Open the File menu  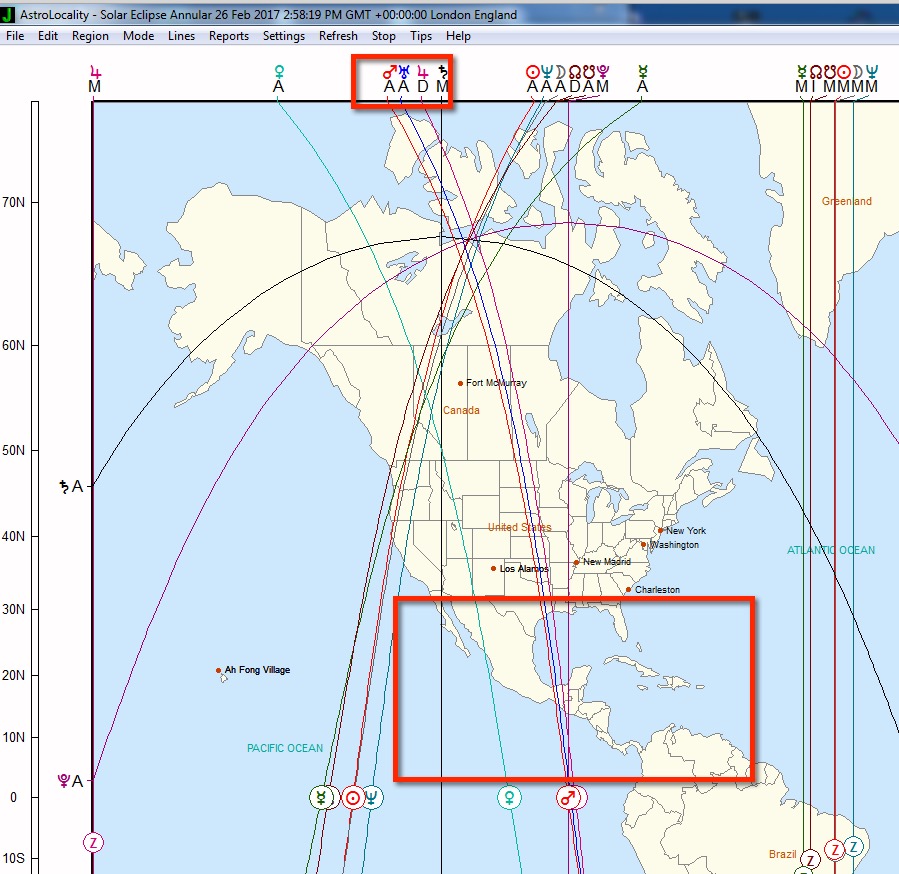[x=15, y=36]
